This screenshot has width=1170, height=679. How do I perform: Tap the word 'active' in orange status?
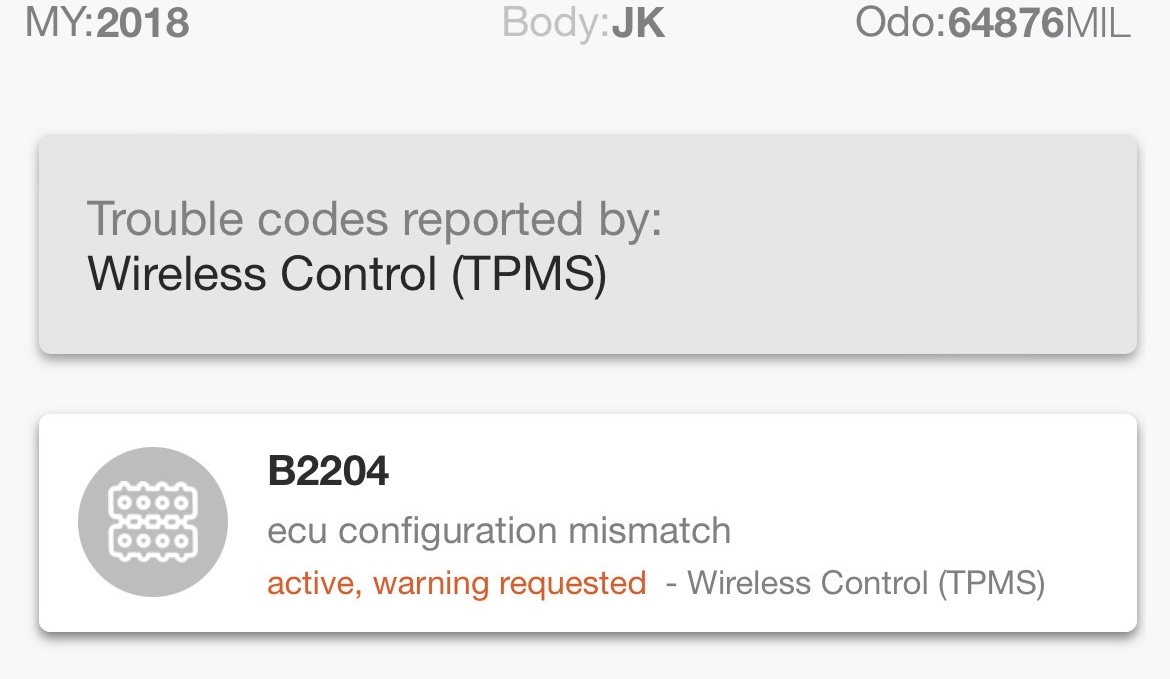click(310, 582)
